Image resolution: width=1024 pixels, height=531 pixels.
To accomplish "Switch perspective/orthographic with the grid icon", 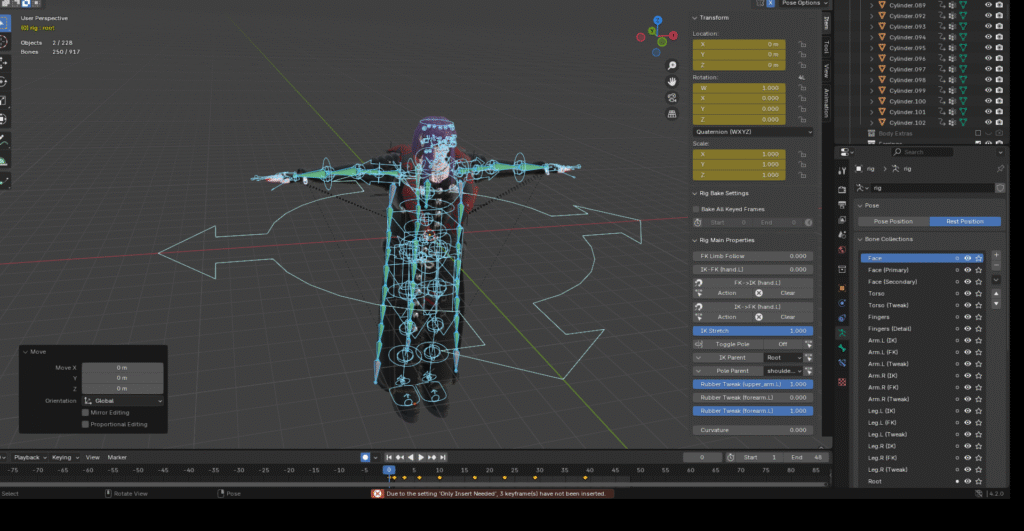I will point(673,116).
